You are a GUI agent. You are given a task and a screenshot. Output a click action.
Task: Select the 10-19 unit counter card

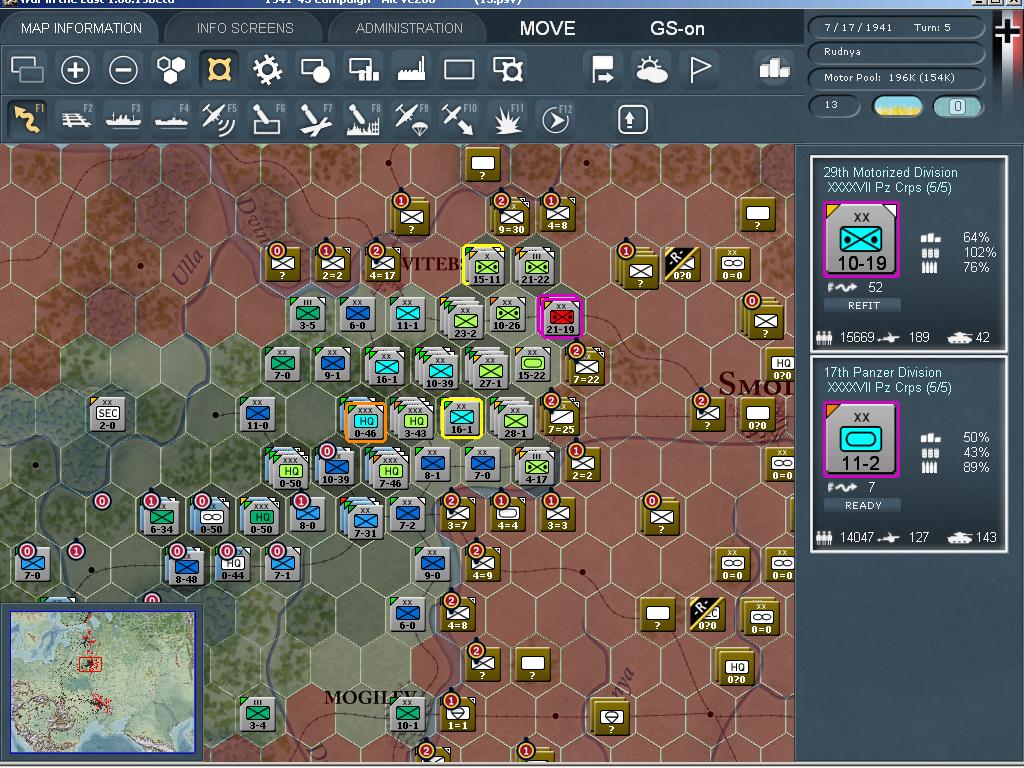862,240
